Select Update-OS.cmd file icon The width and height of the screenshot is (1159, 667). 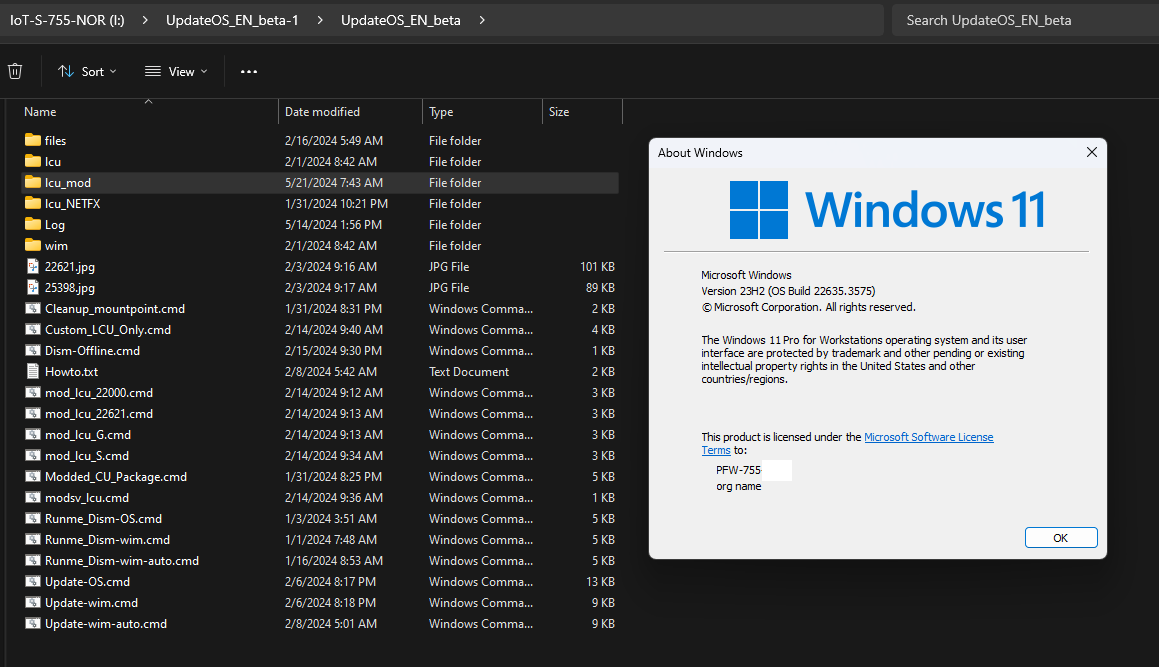coord(33,581)
